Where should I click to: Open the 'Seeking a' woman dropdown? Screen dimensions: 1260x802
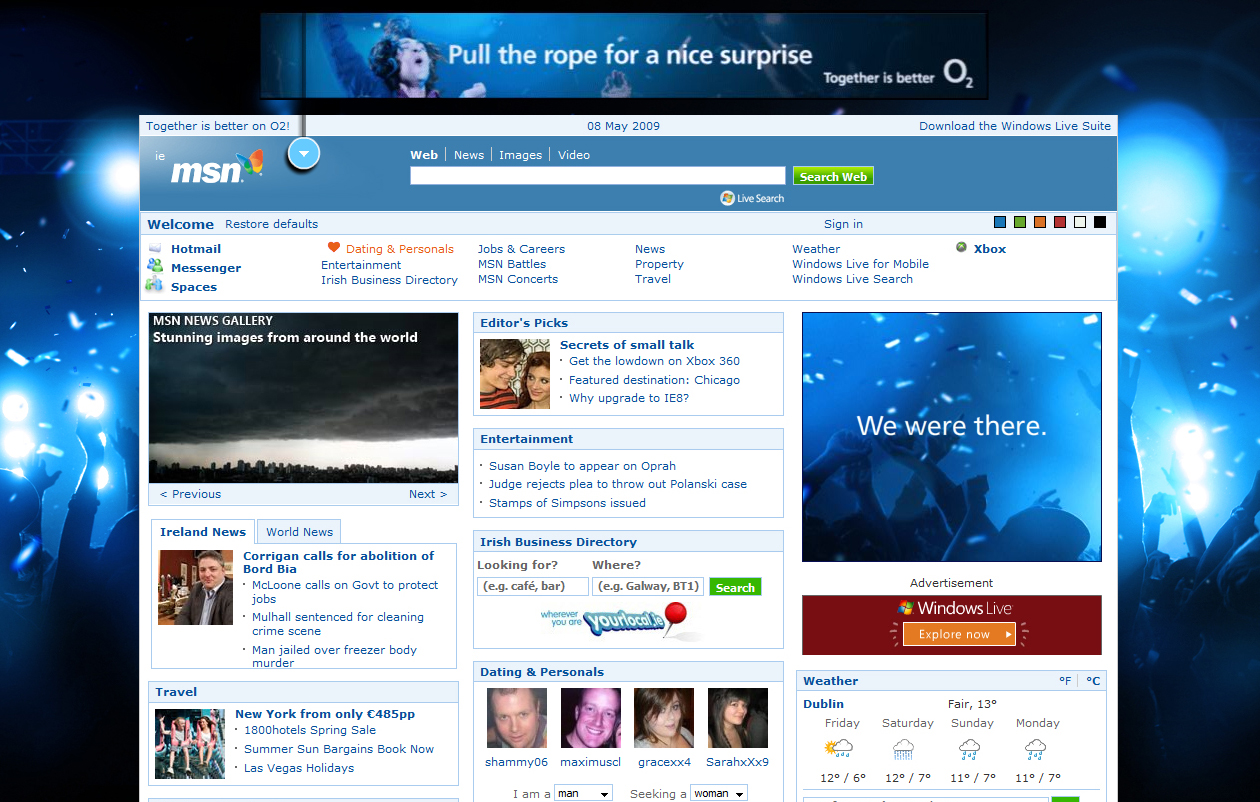(719, 793)
